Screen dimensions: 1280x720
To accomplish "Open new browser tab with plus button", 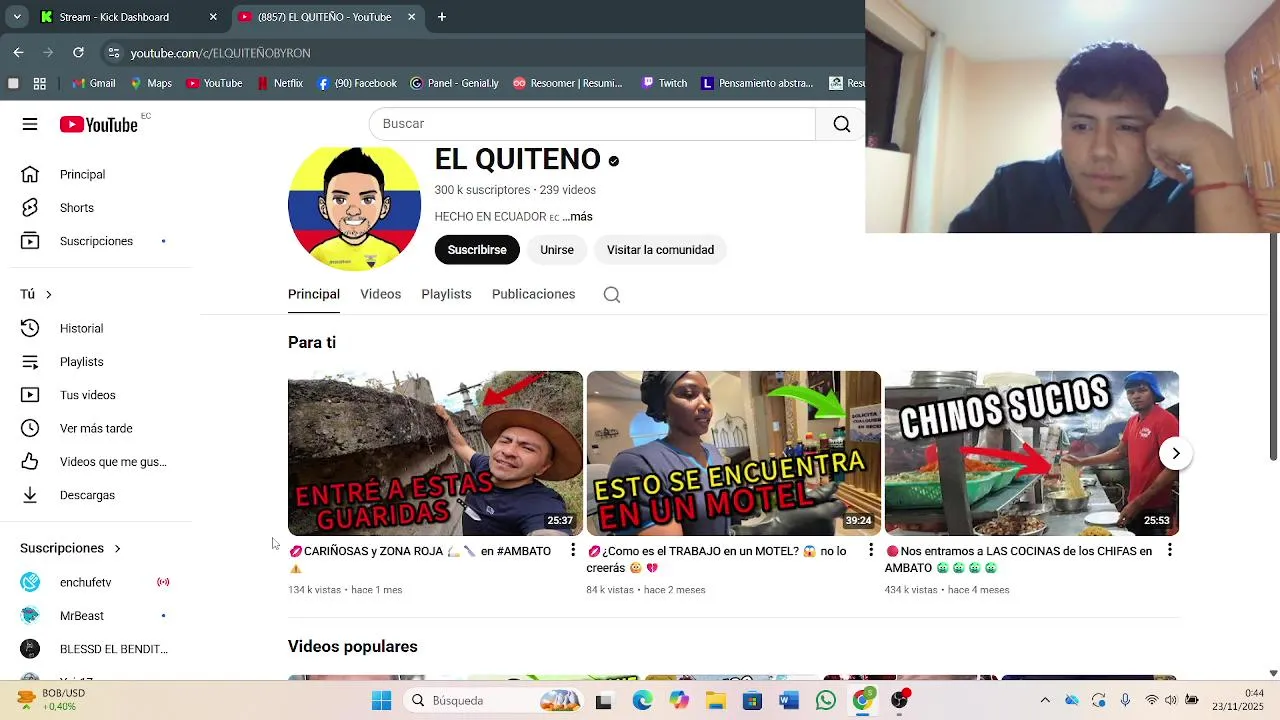I will [x=442, y=17].
